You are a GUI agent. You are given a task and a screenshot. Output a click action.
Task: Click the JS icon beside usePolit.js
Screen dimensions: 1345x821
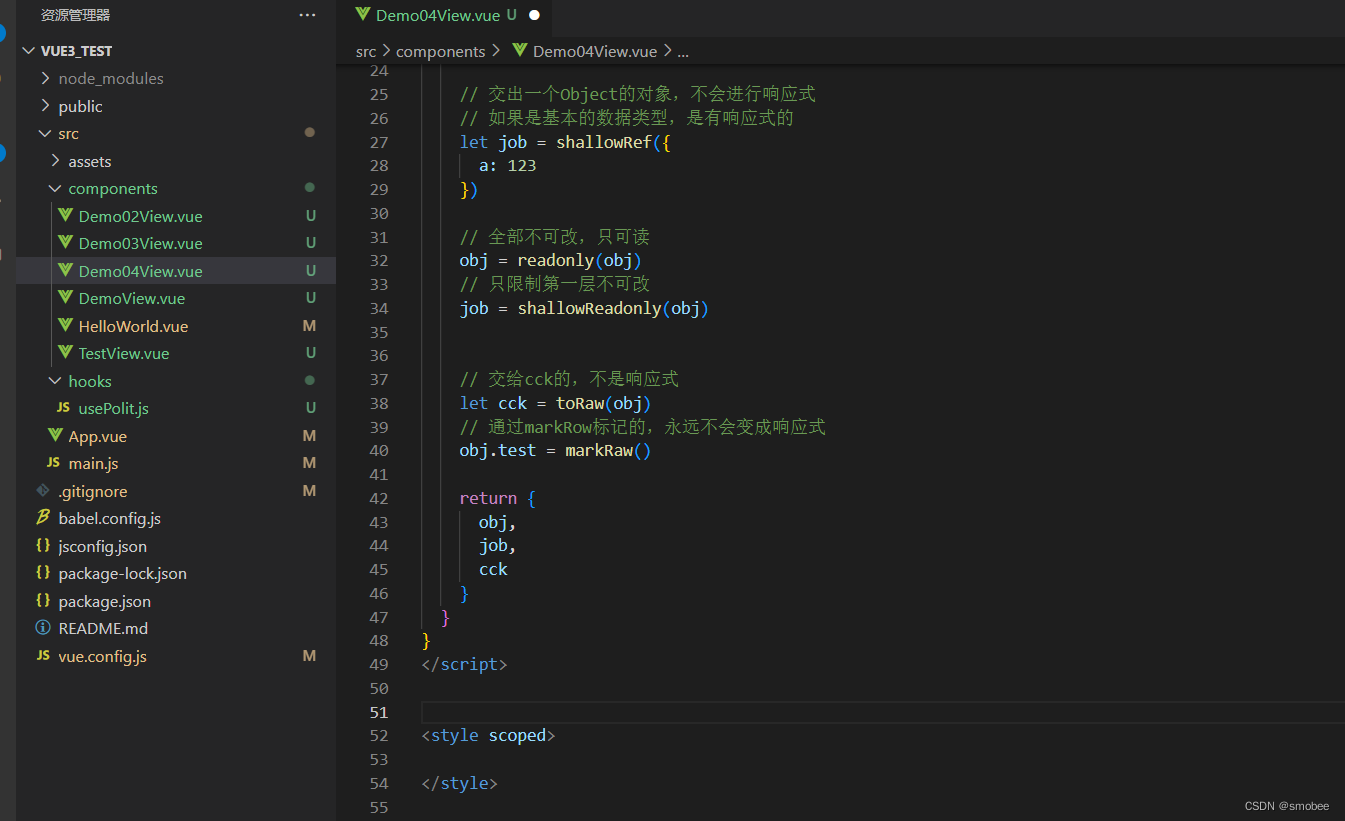pos(63,408)
